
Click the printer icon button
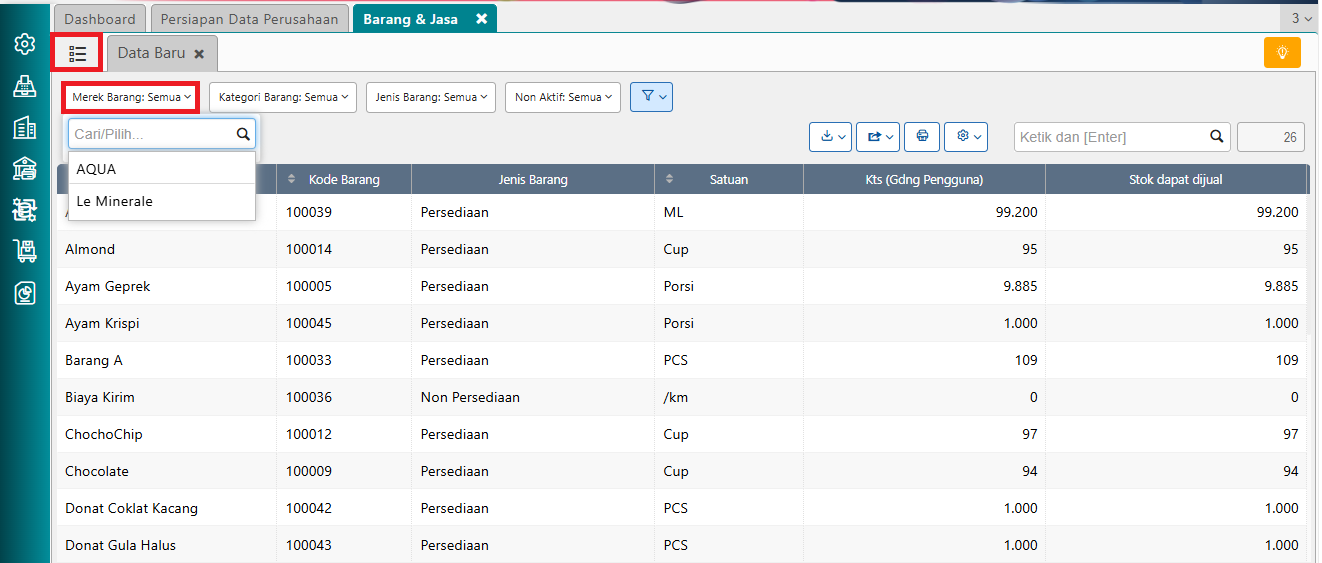(922, 136)
